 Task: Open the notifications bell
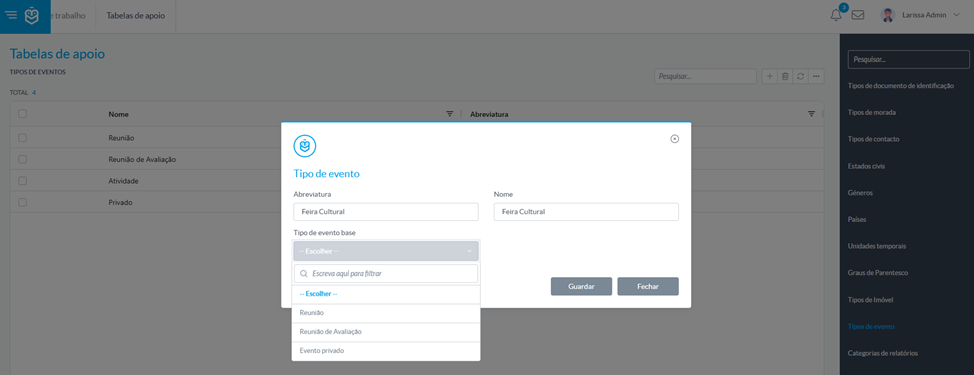[836, 16]
